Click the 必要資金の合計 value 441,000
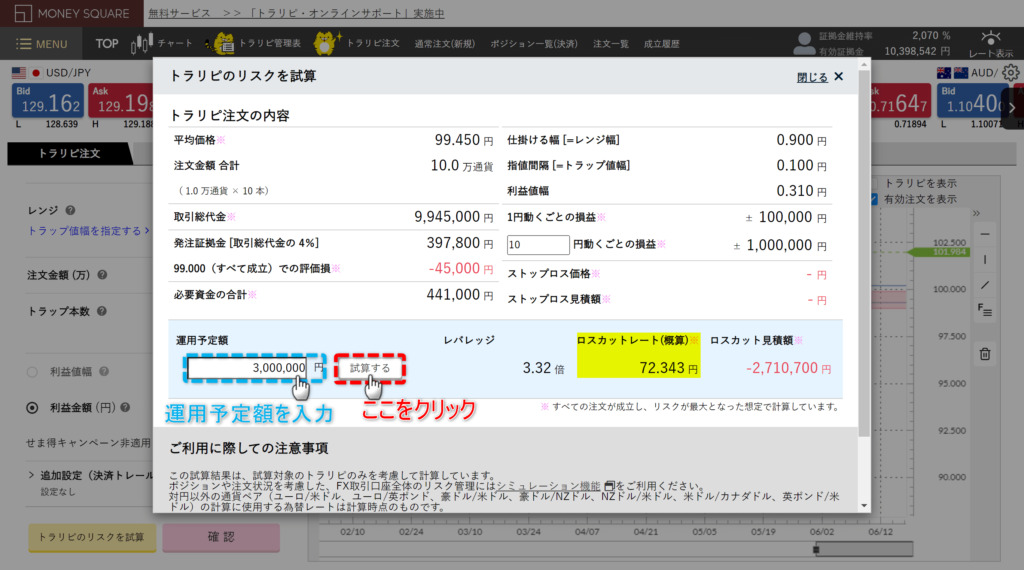1024x570 pixels. pyautogui.click(x=453, y=294)
